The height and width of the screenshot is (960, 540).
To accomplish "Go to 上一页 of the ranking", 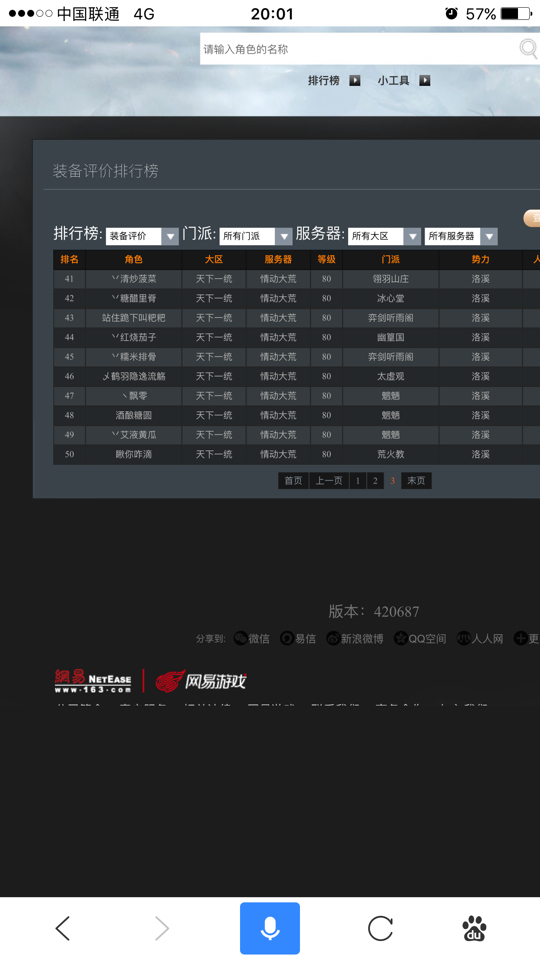I will (x=329, y=481).
